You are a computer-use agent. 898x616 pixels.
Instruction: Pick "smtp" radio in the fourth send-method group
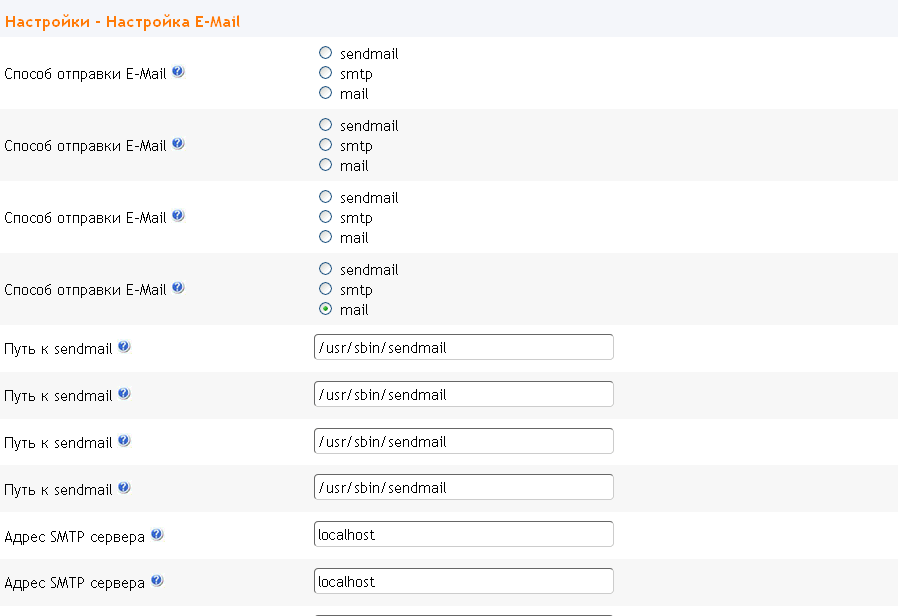click(x=325, y=289)
